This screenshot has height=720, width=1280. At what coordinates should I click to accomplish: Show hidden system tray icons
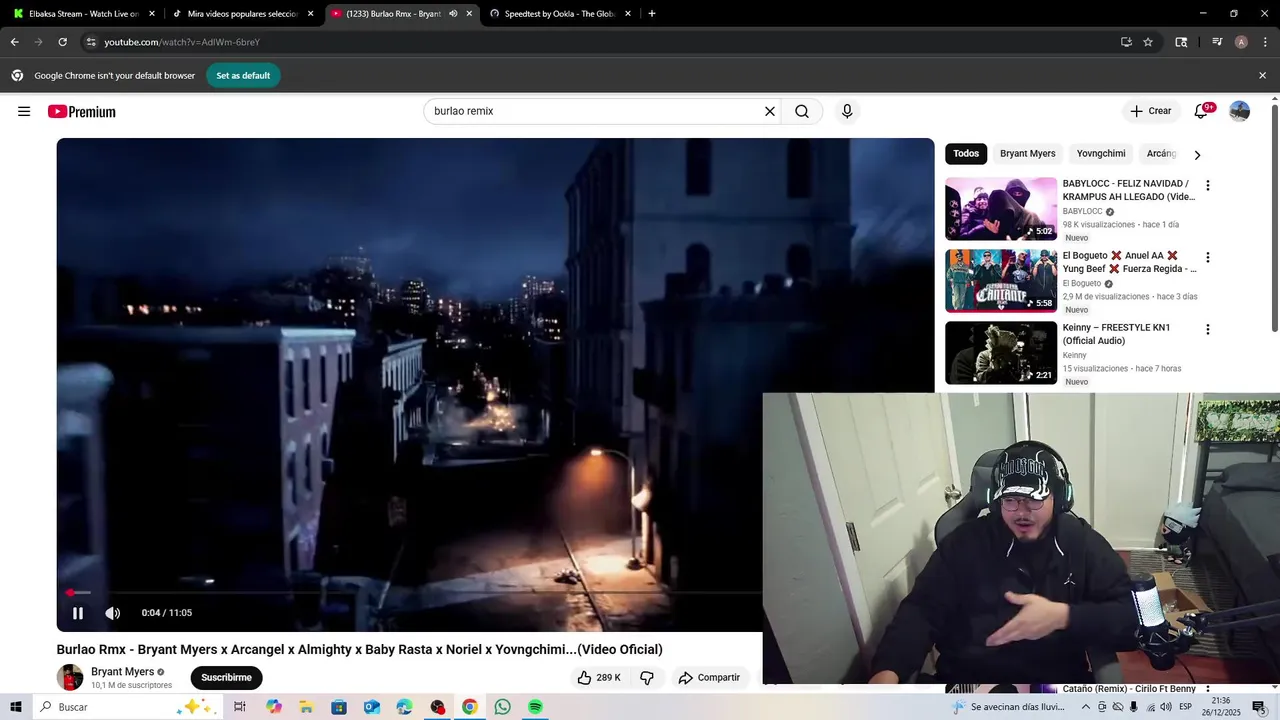click(x=1086, y=707)
